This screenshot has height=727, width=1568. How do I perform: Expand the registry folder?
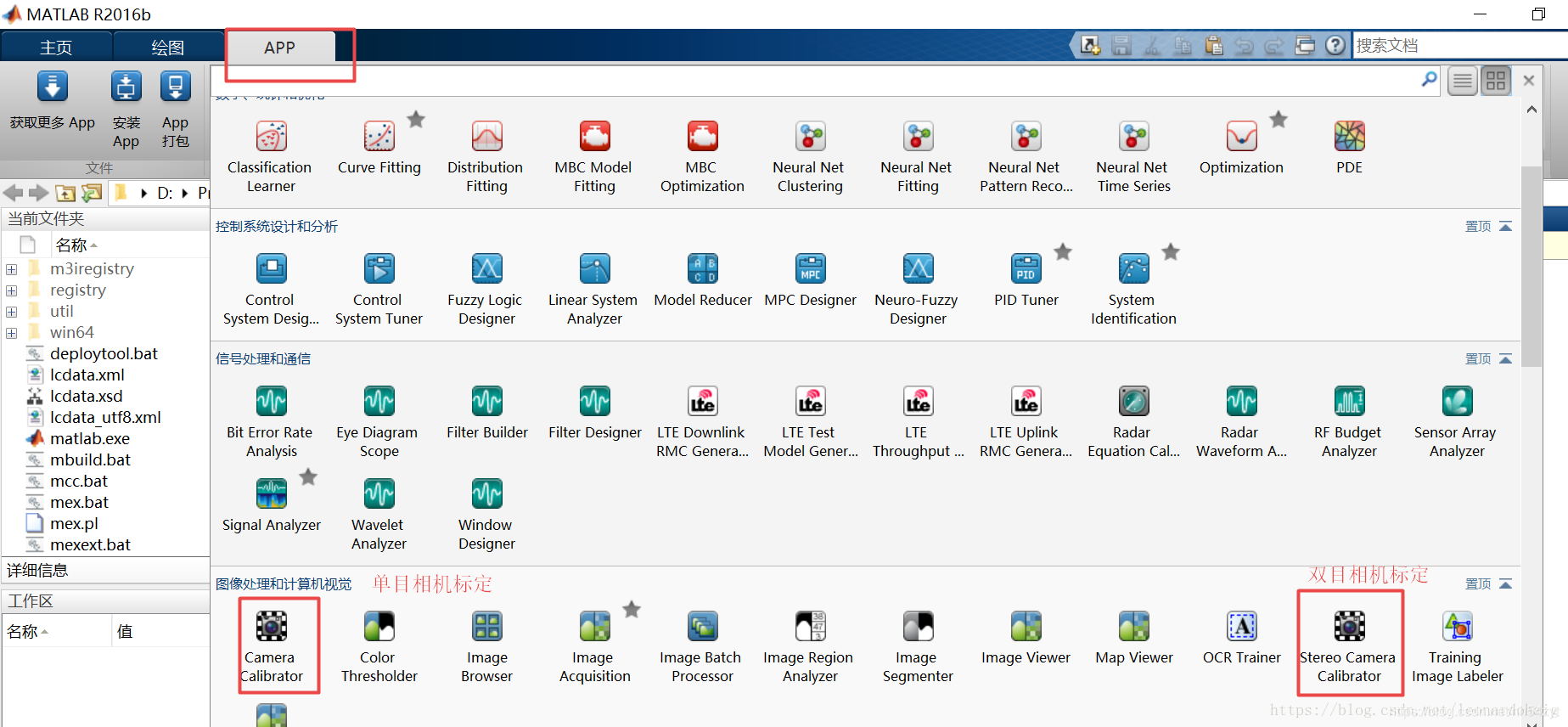pos(12,290)
